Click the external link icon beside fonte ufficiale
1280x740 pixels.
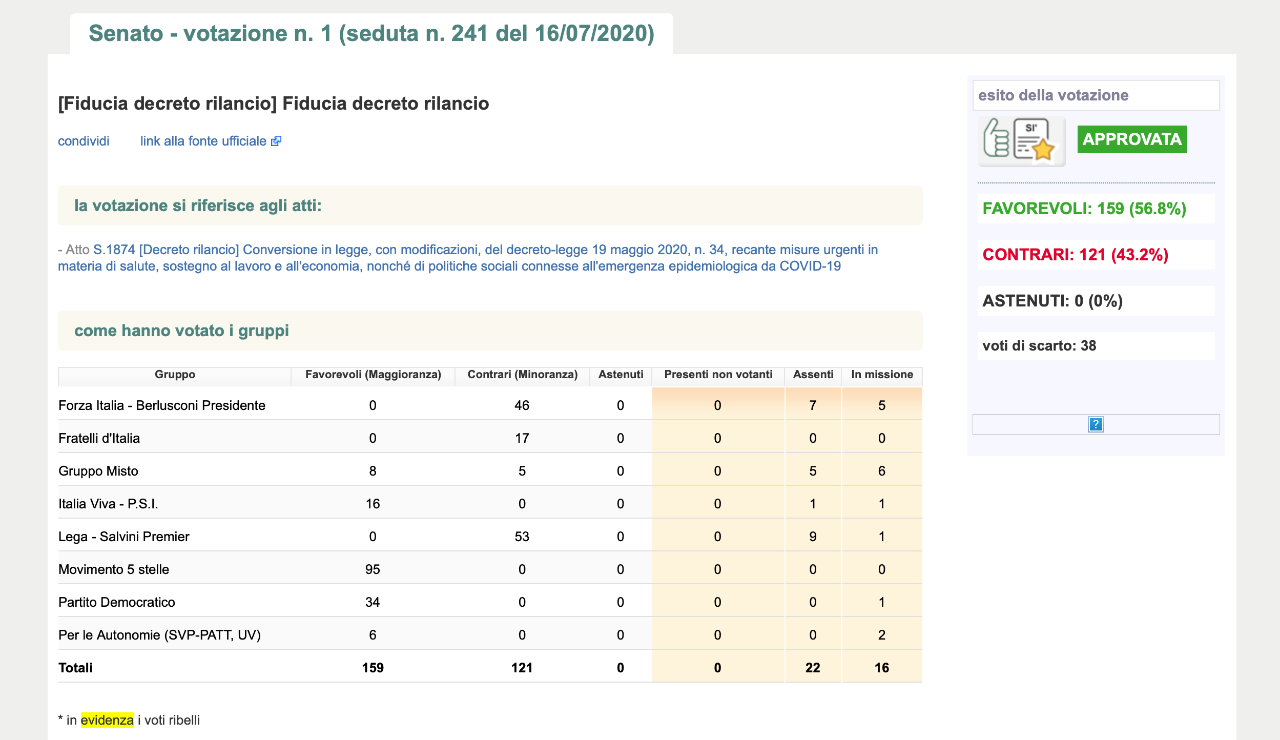[276, 142]
